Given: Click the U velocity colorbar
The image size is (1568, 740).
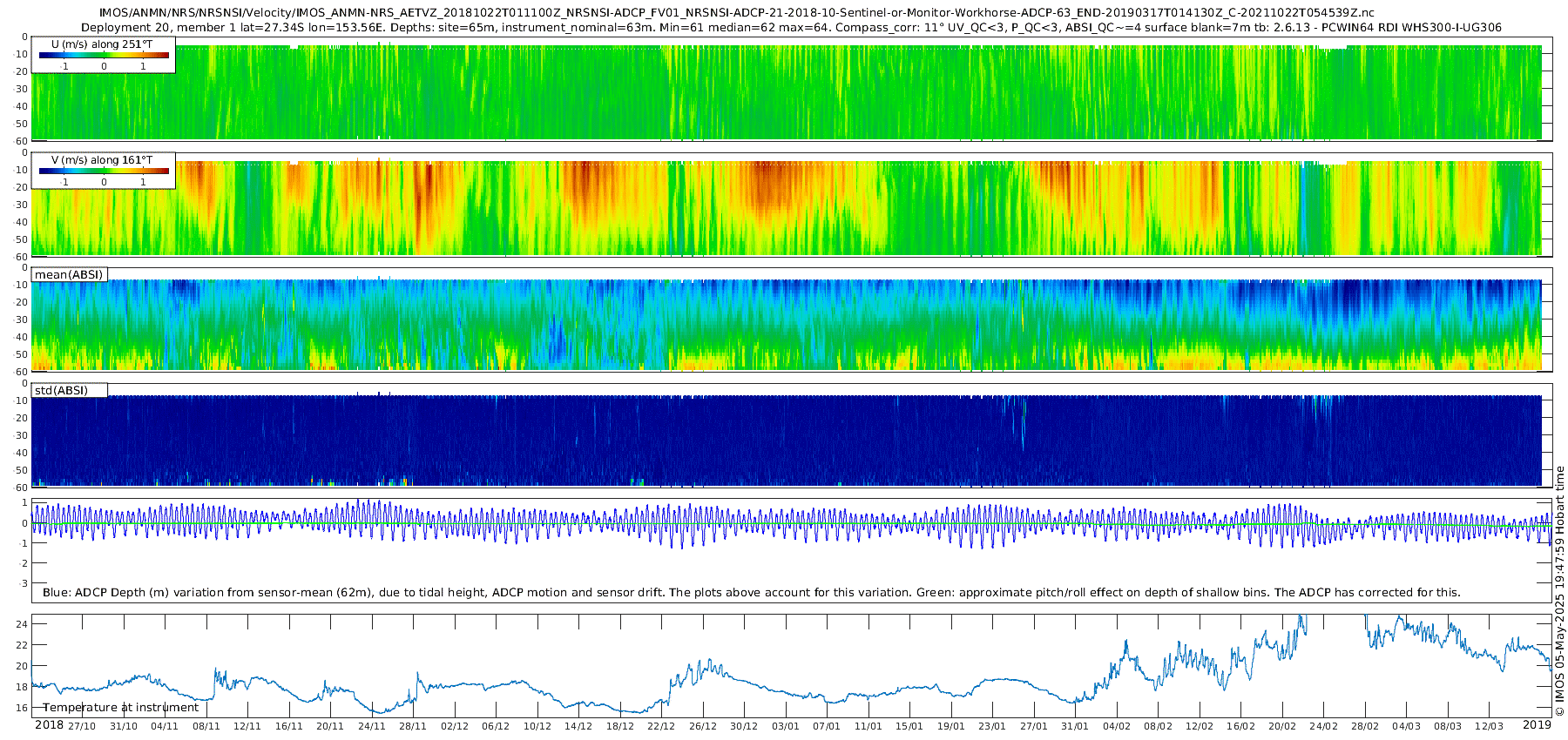Looking at the screenshot, I should click(104, 55).
